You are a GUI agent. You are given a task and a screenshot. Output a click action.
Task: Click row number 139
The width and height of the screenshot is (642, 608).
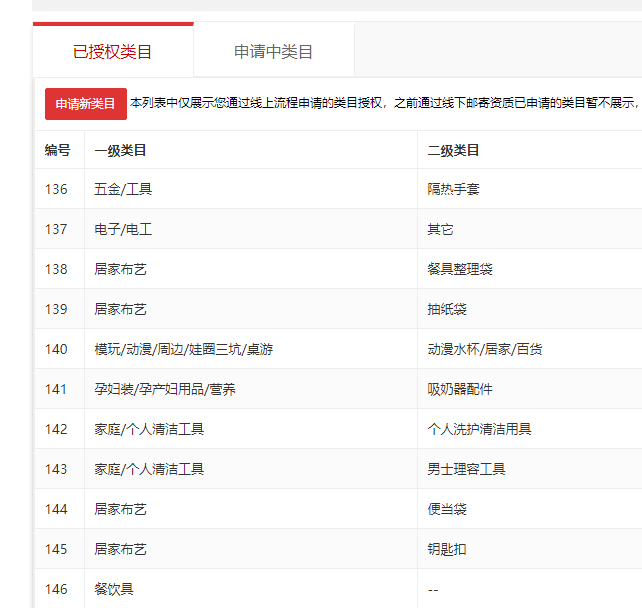tap(56, 309)
